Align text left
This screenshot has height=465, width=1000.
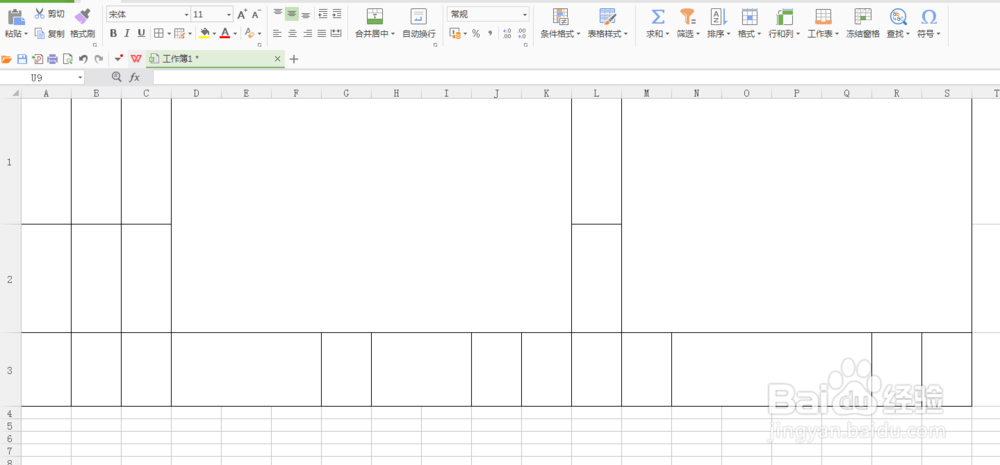(x=277, y=33)
